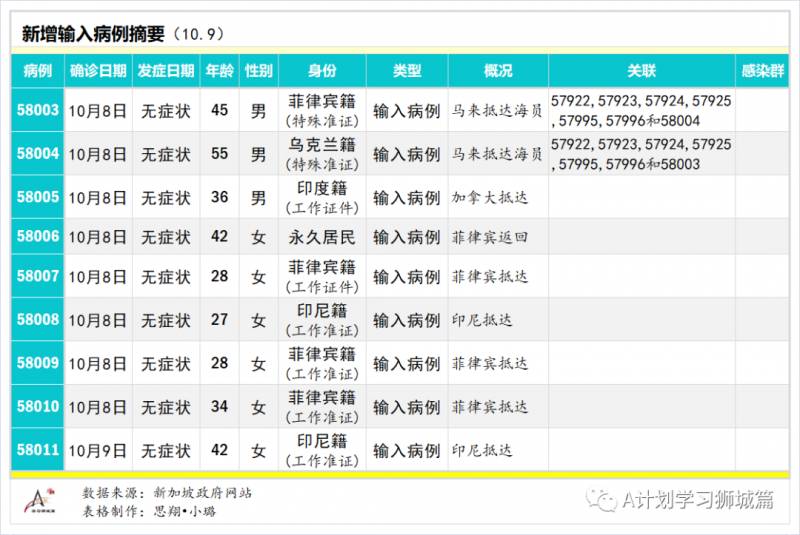Click 输入病例 type in row 58011

[x=407, y=450]
